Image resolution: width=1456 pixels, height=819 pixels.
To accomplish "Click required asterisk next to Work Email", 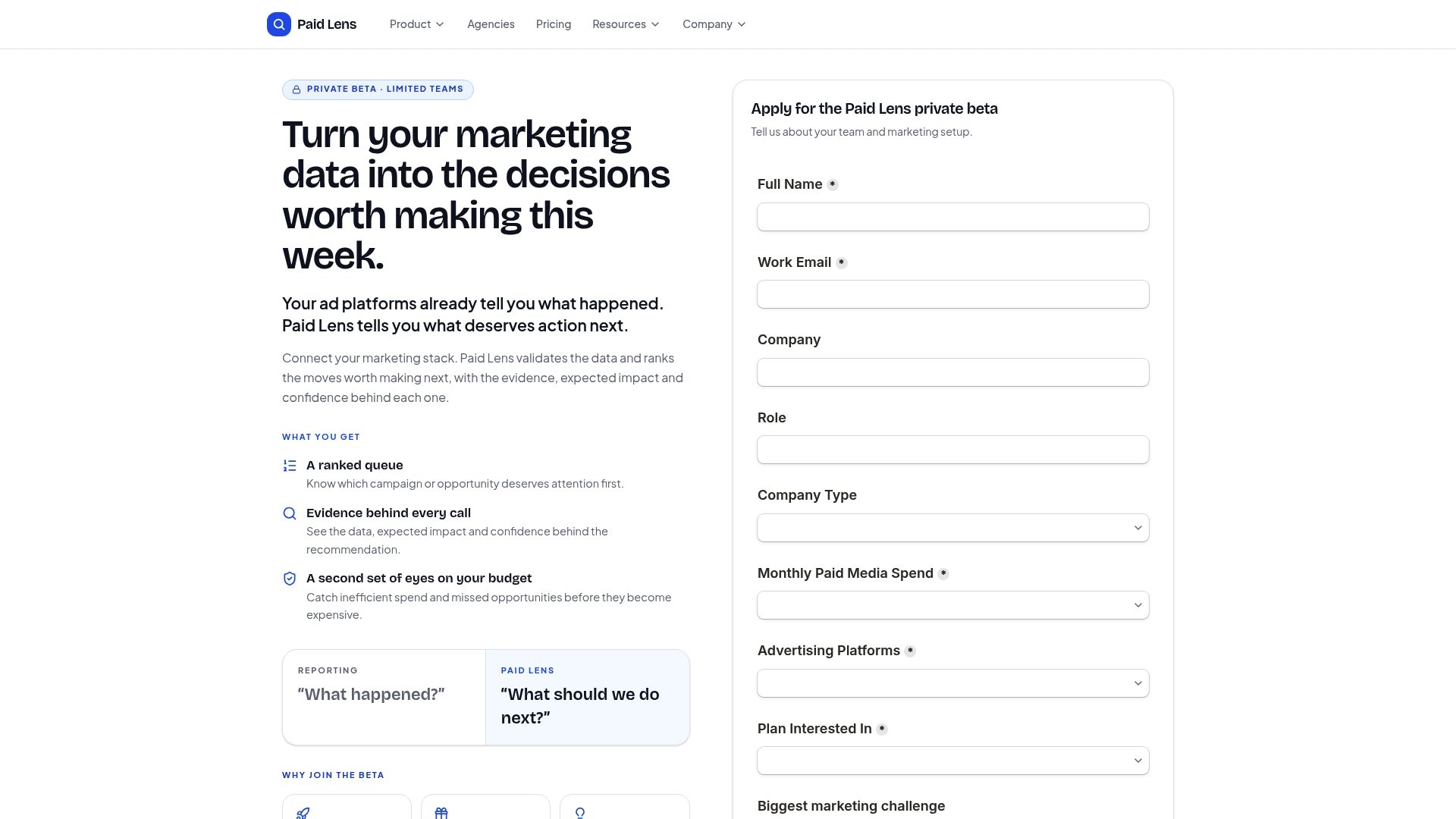I will 842,262.
